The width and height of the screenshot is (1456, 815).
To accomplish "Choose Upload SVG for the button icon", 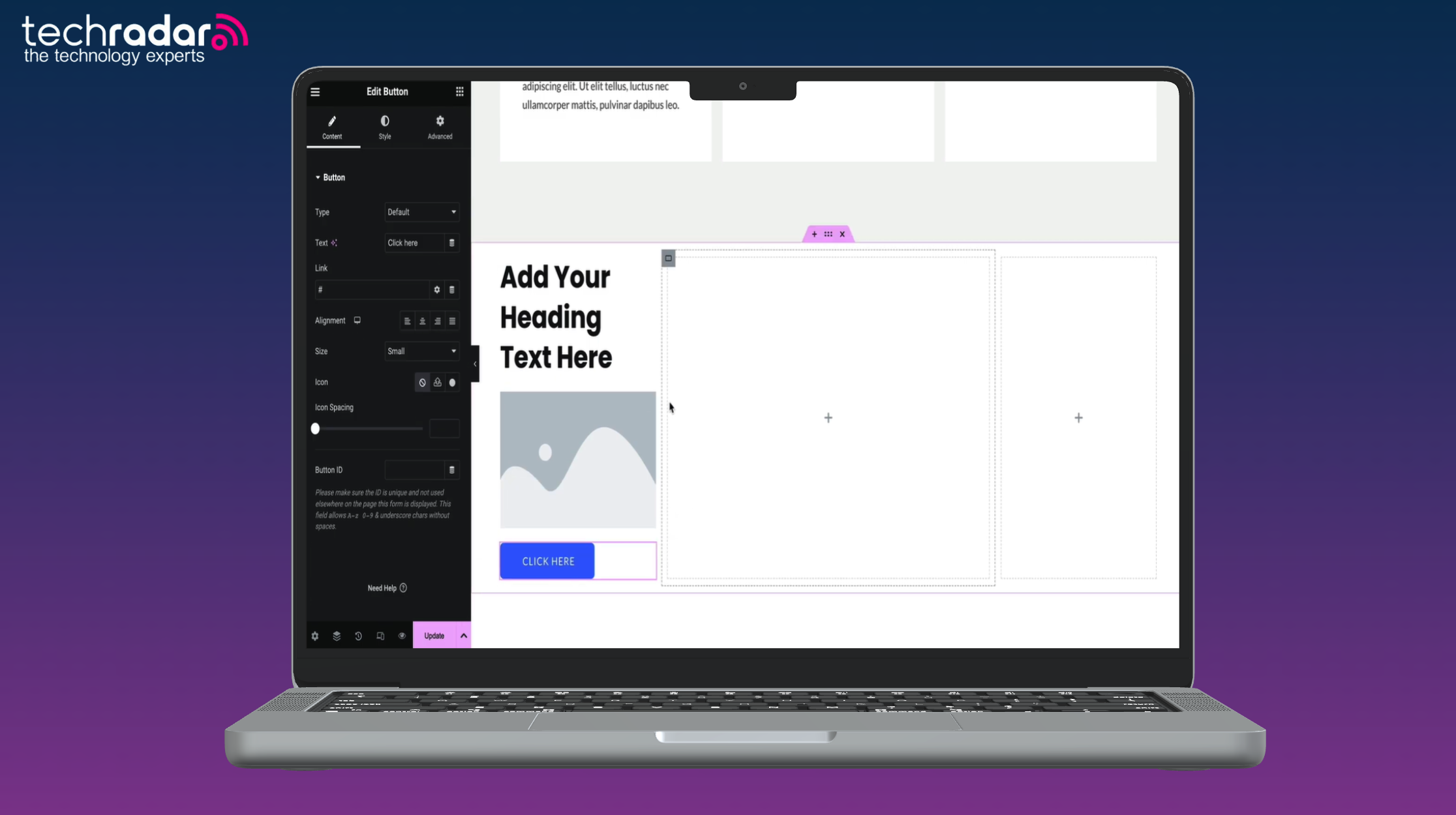I will click(x=437, y=382).
